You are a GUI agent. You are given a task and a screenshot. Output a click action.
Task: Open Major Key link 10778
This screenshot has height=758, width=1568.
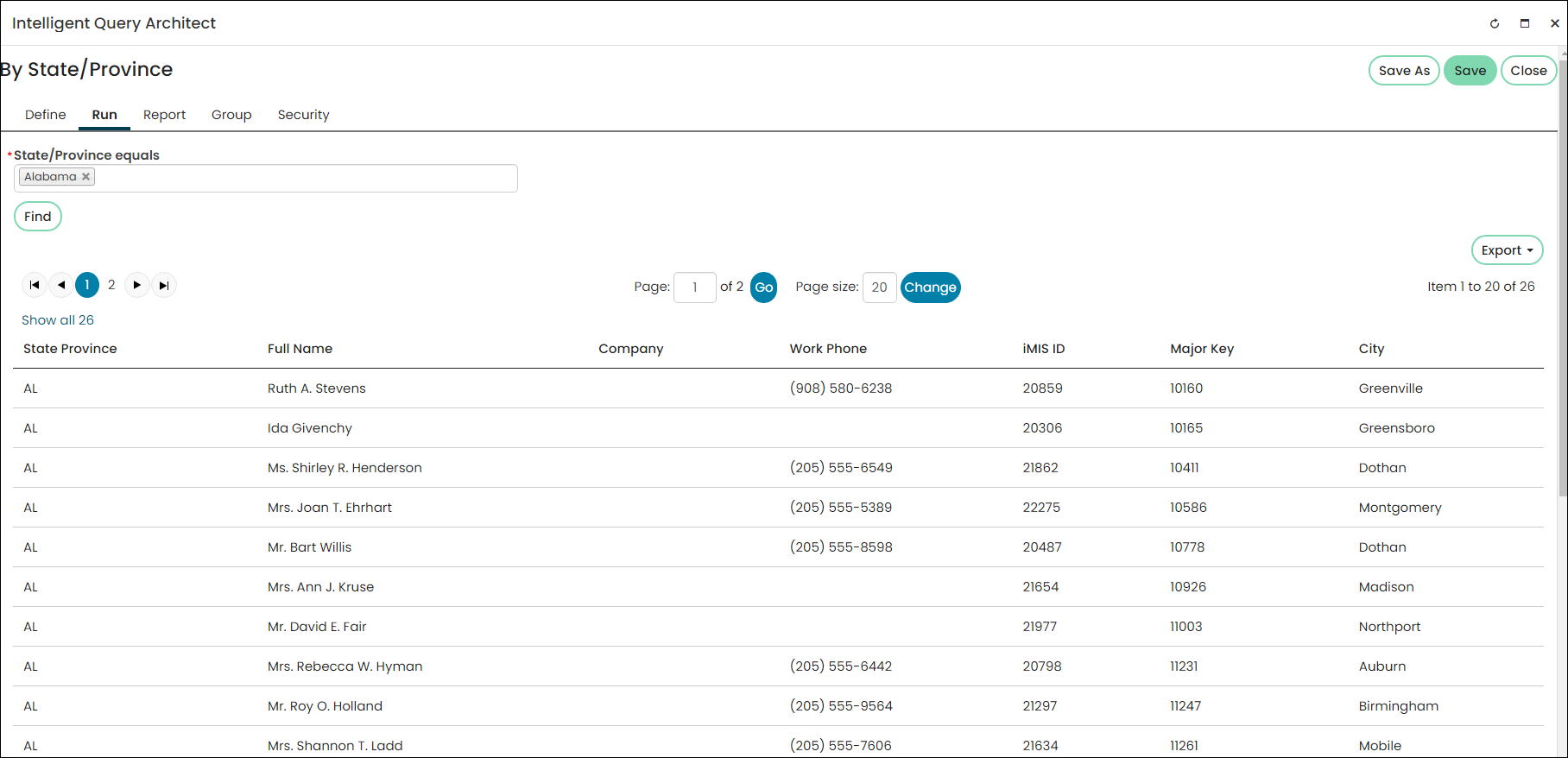[x=1187, y=547]
